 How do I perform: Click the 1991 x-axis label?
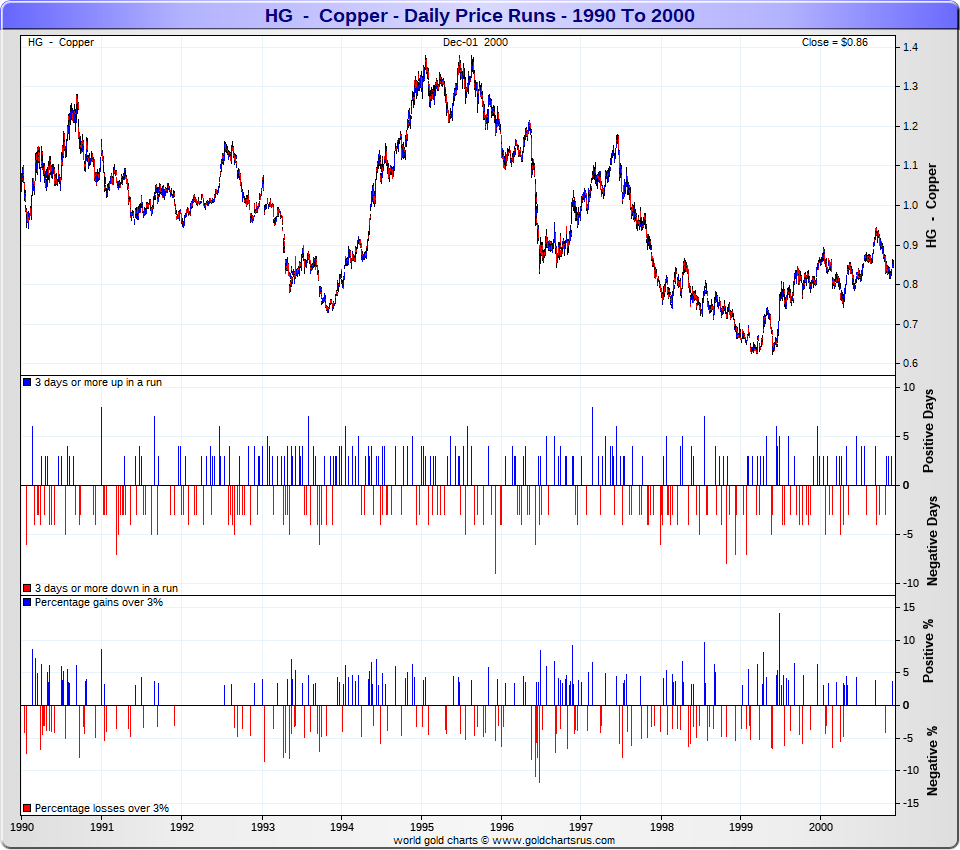102,827
